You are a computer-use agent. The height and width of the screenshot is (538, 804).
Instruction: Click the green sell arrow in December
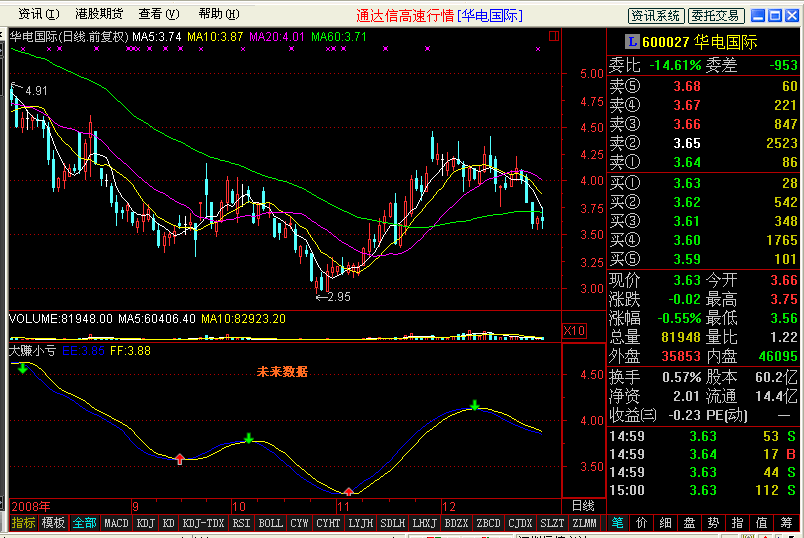pyautogui.click(x=475, y=405)
